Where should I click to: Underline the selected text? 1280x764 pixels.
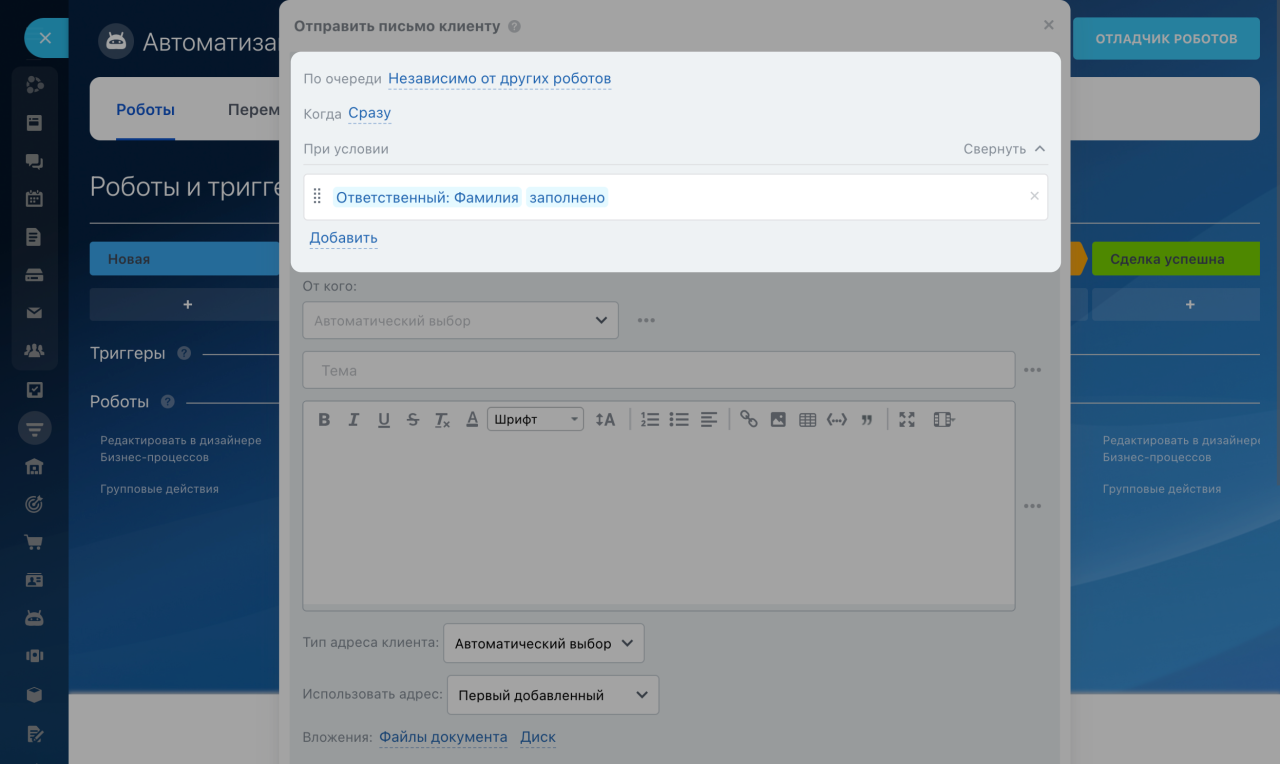click(x=383, y=420)
